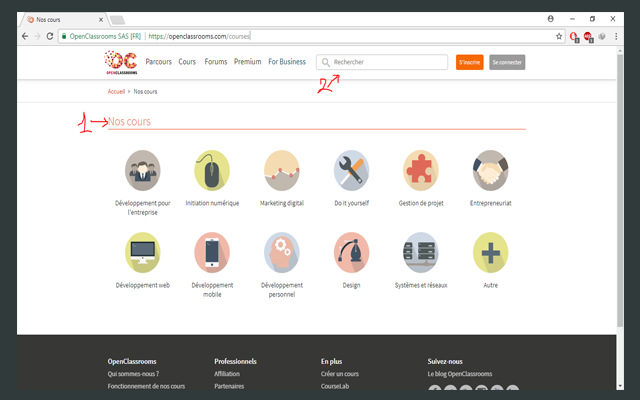Open the Parcours menu item

[x=158, y=62]
